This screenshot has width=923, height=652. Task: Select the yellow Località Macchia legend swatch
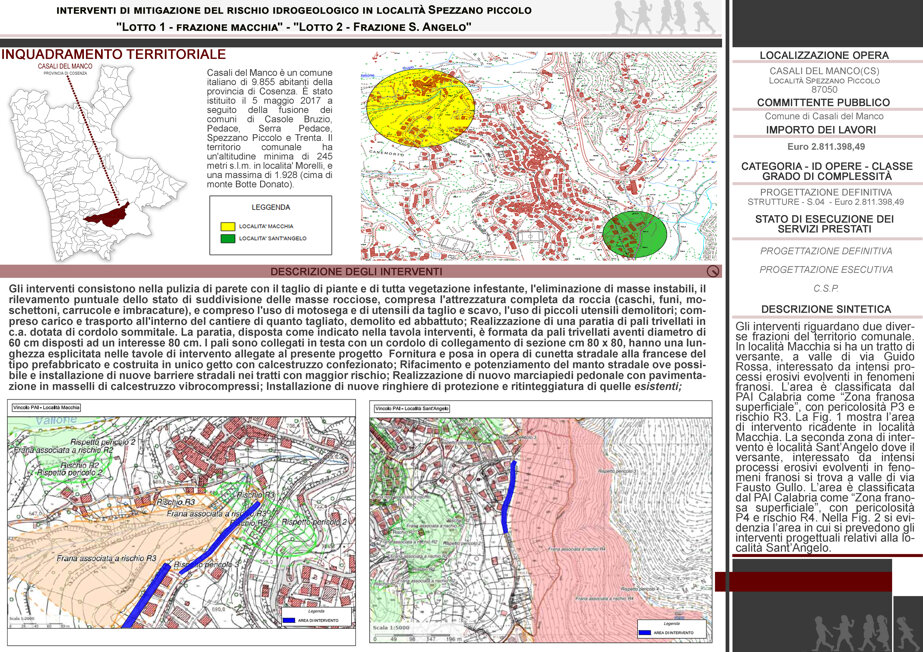[227, 226]
